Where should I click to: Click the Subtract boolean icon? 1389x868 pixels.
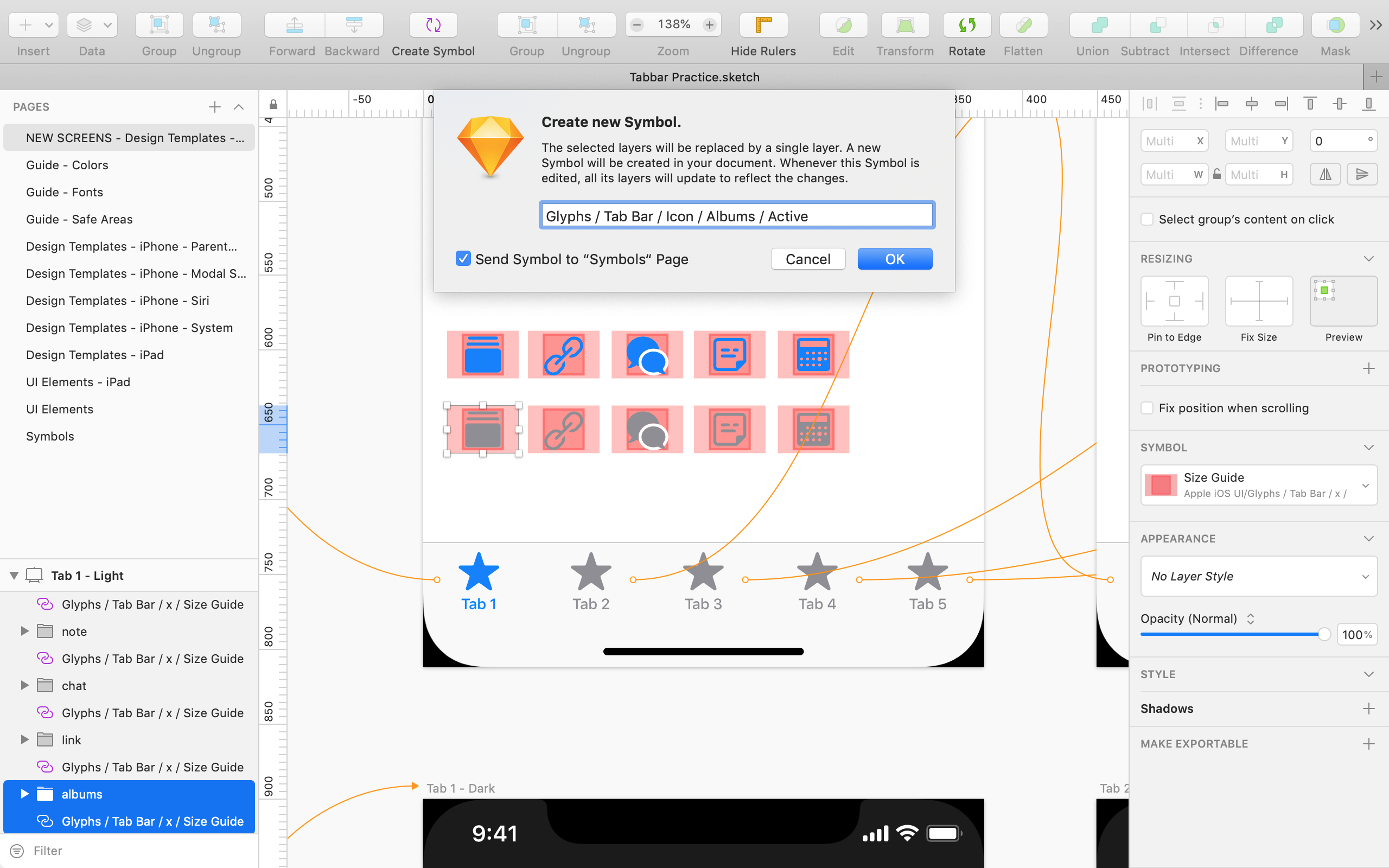coord(1155,25)
